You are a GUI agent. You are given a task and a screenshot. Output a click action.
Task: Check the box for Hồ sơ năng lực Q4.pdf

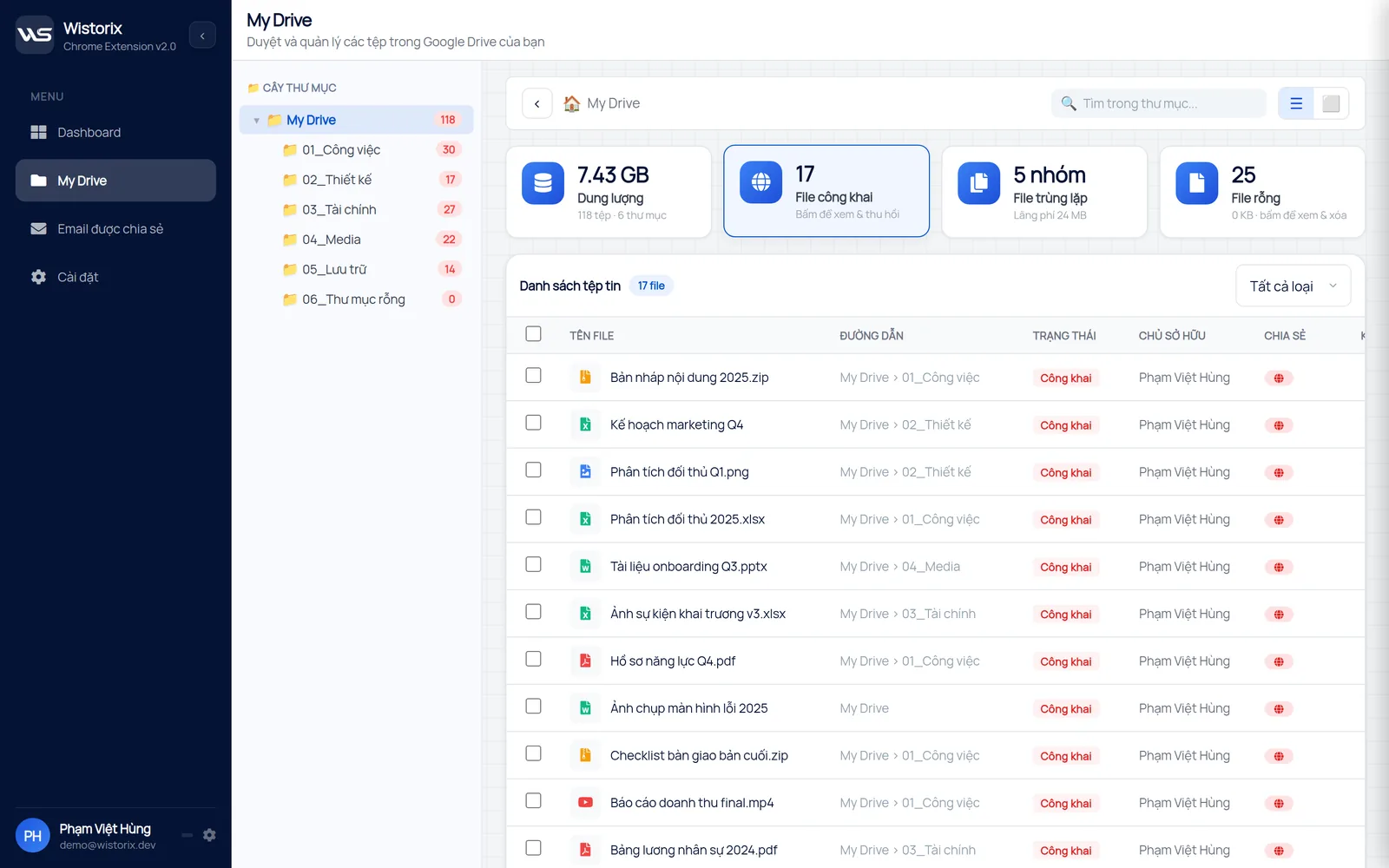pos(533,660)
